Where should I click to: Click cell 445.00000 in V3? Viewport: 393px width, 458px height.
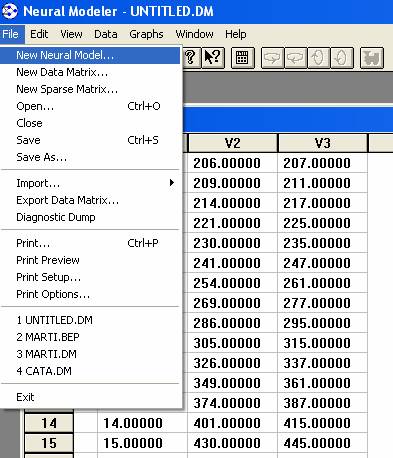tap(322, 443)
